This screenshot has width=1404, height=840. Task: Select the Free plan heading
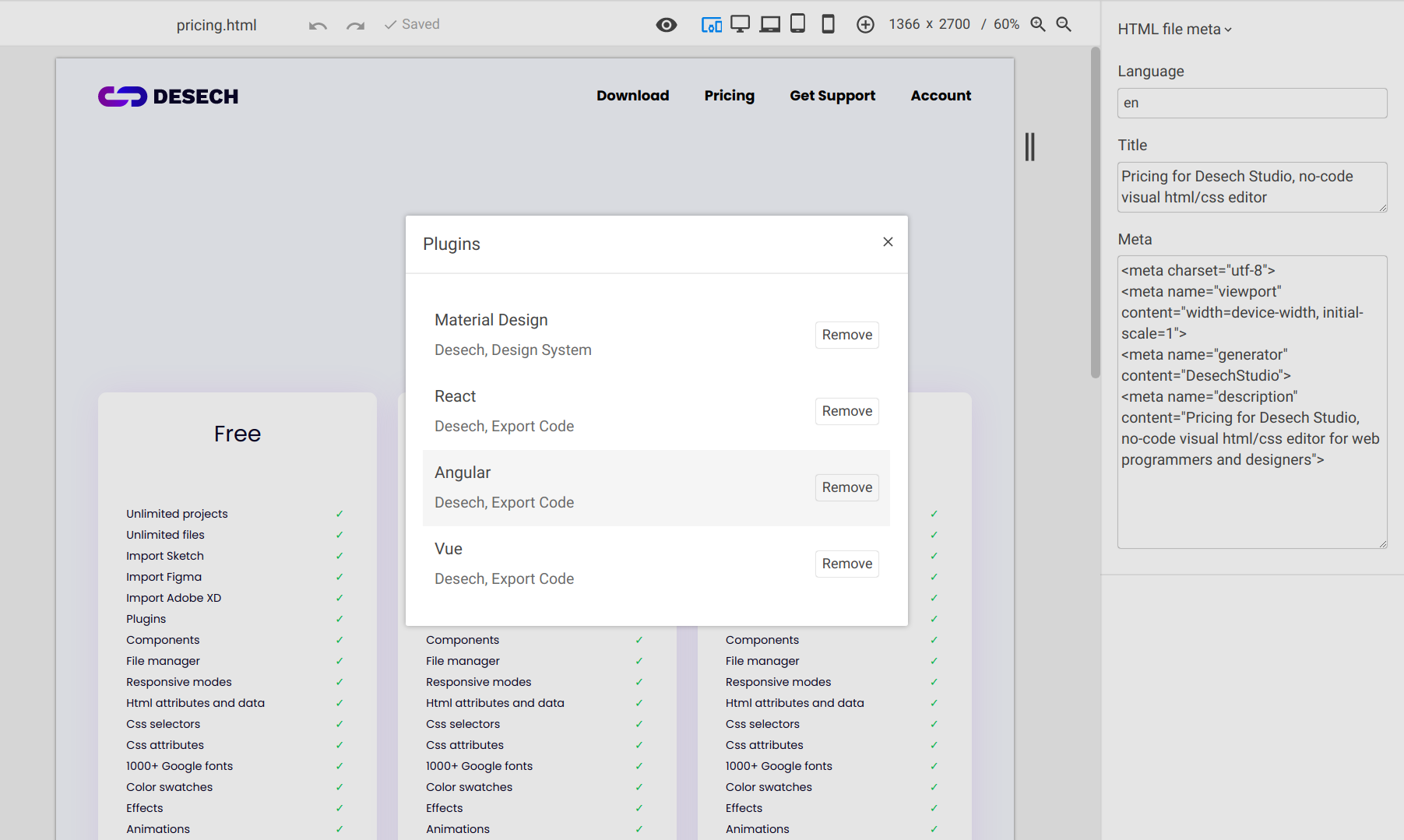tap(238, 434)
